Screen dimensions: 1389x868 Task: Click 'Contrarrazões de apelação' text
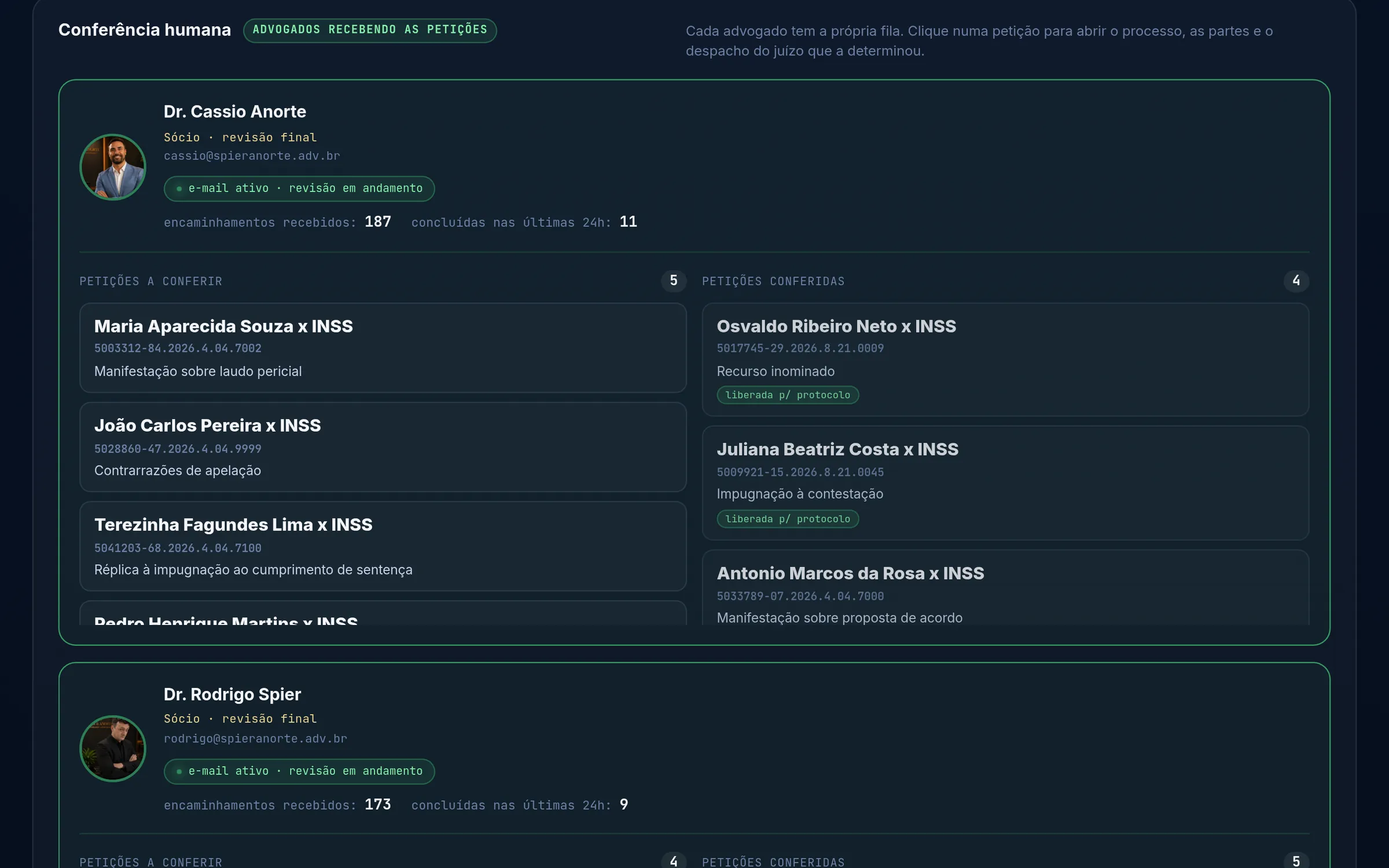tap(178, 470)
